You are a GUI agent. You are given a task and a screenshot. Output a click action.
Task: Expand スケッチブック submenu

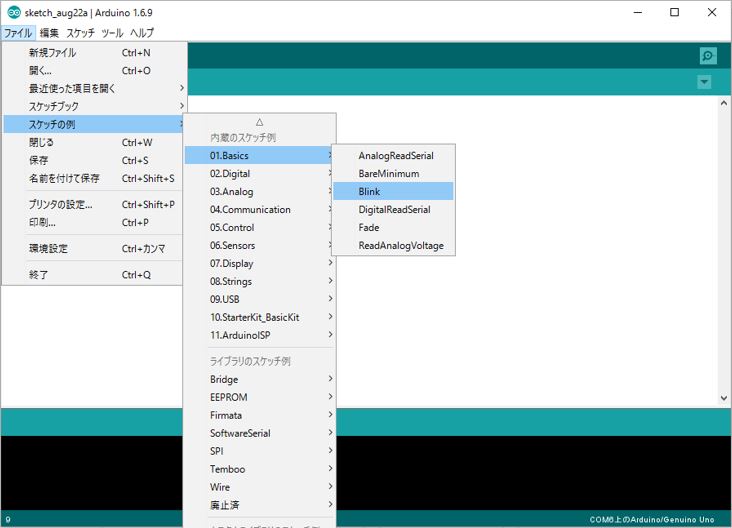coord(93,106)
